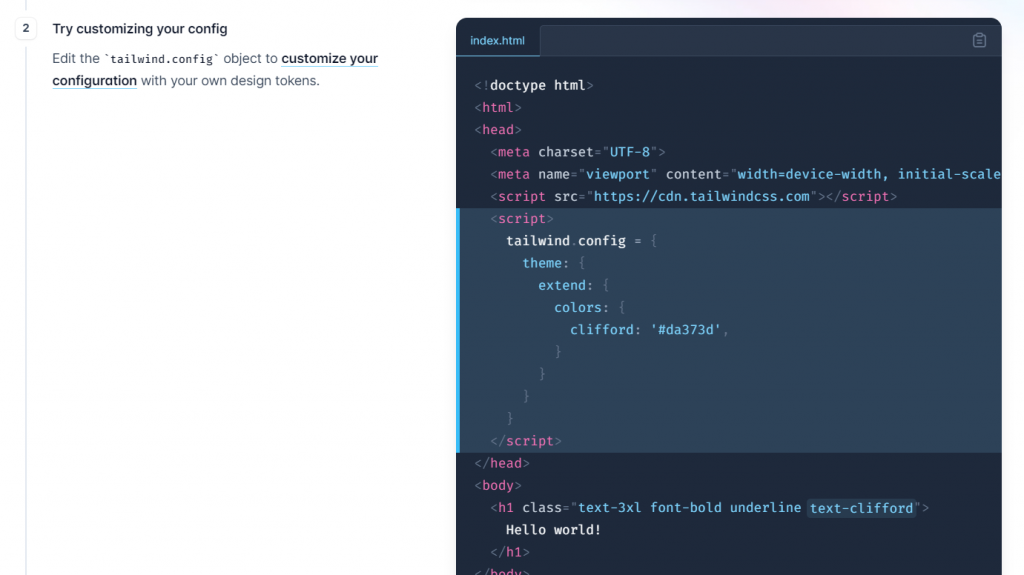This screenshot has height=575, width=1024.
Task: Select the index.html tab
Action: pyautogui.click(x=498, y=41)
